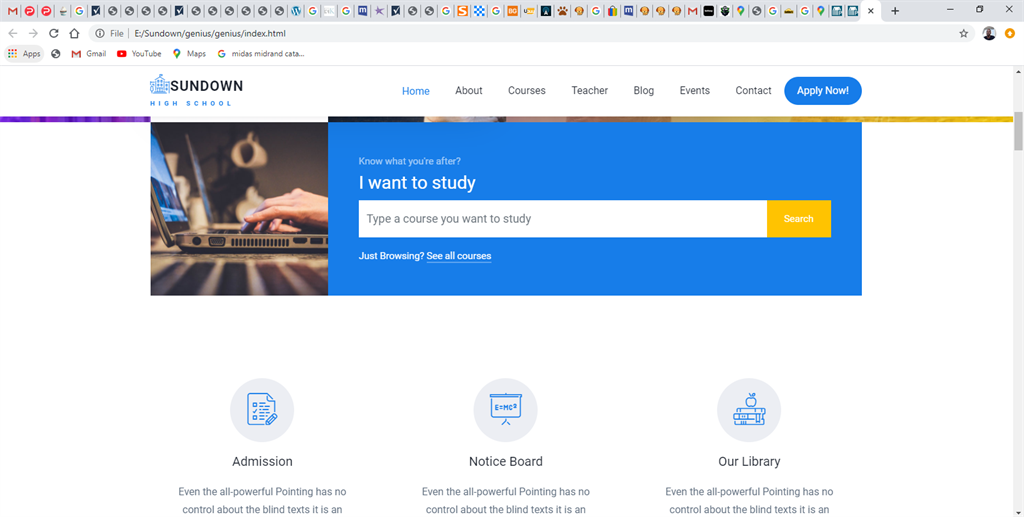1024x517 pixels.
Task: Click the page vertical scrollbar thumb
Action: (x=1018, y=131)
